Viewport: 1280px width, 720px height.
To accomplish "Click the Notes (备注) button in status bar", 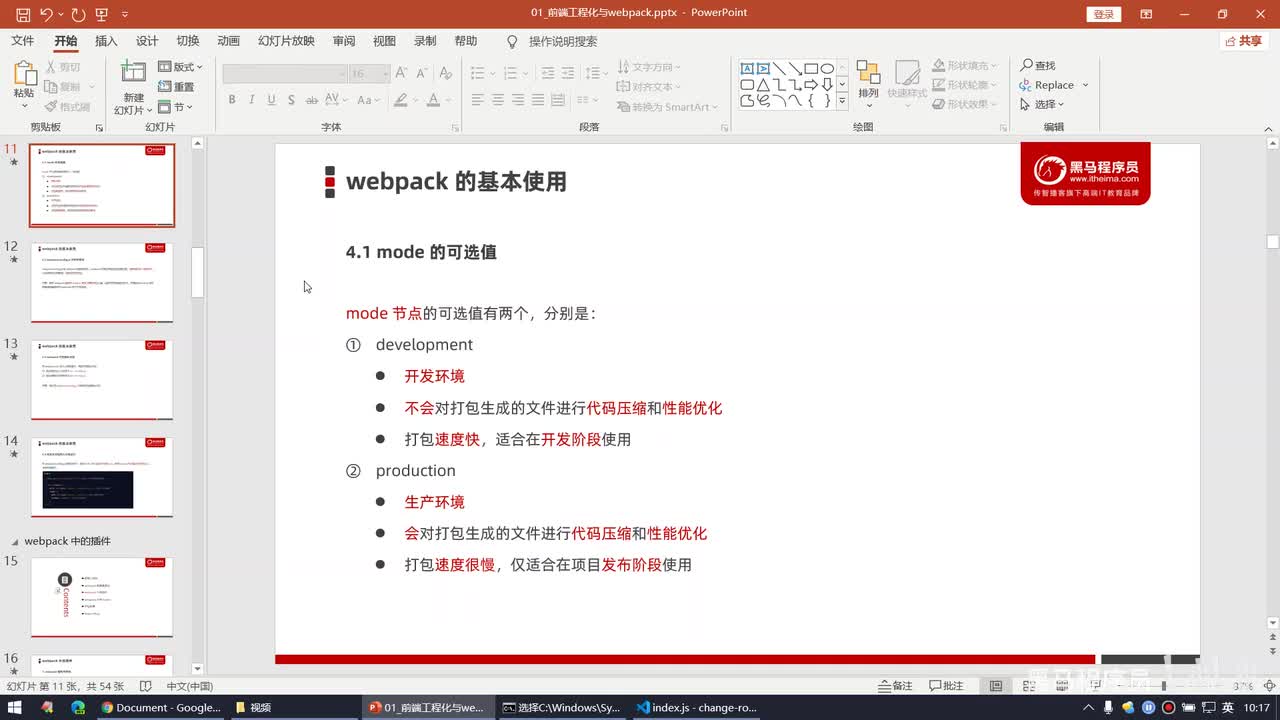I will pos(895,686).
